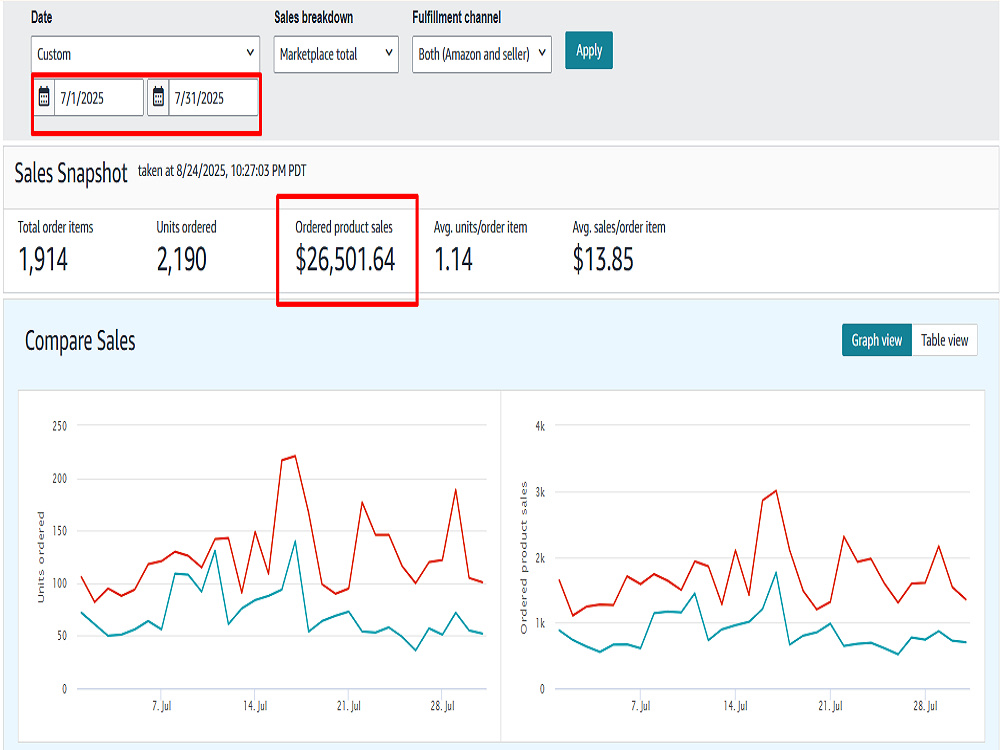The height and width of the screenshot is (750, 1000).
Task: Click the Total order items value 1,914
Action: [43, 260]
